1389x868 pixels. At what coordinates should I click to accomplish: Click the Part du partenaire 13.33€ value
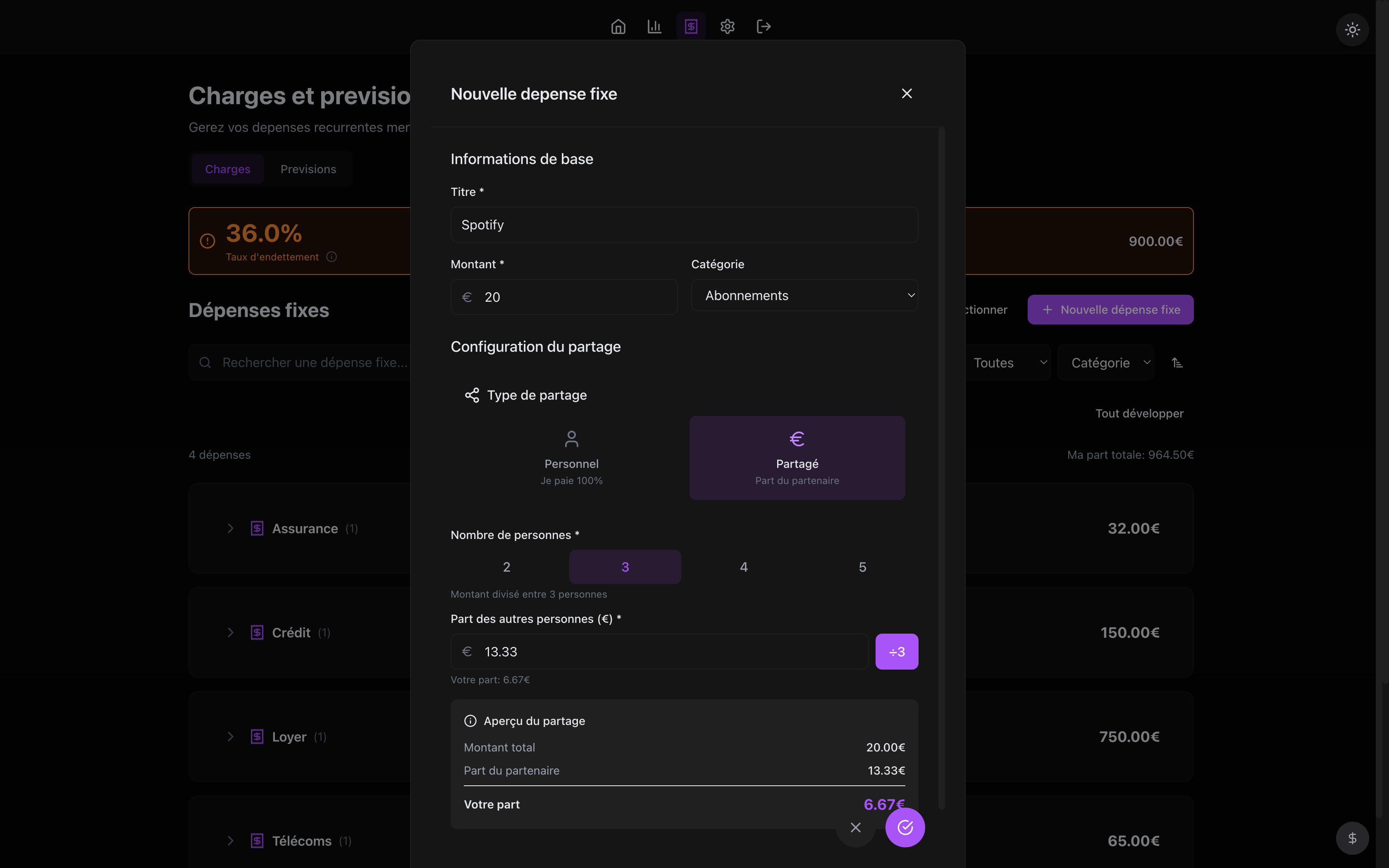click(x=886, y=770)
